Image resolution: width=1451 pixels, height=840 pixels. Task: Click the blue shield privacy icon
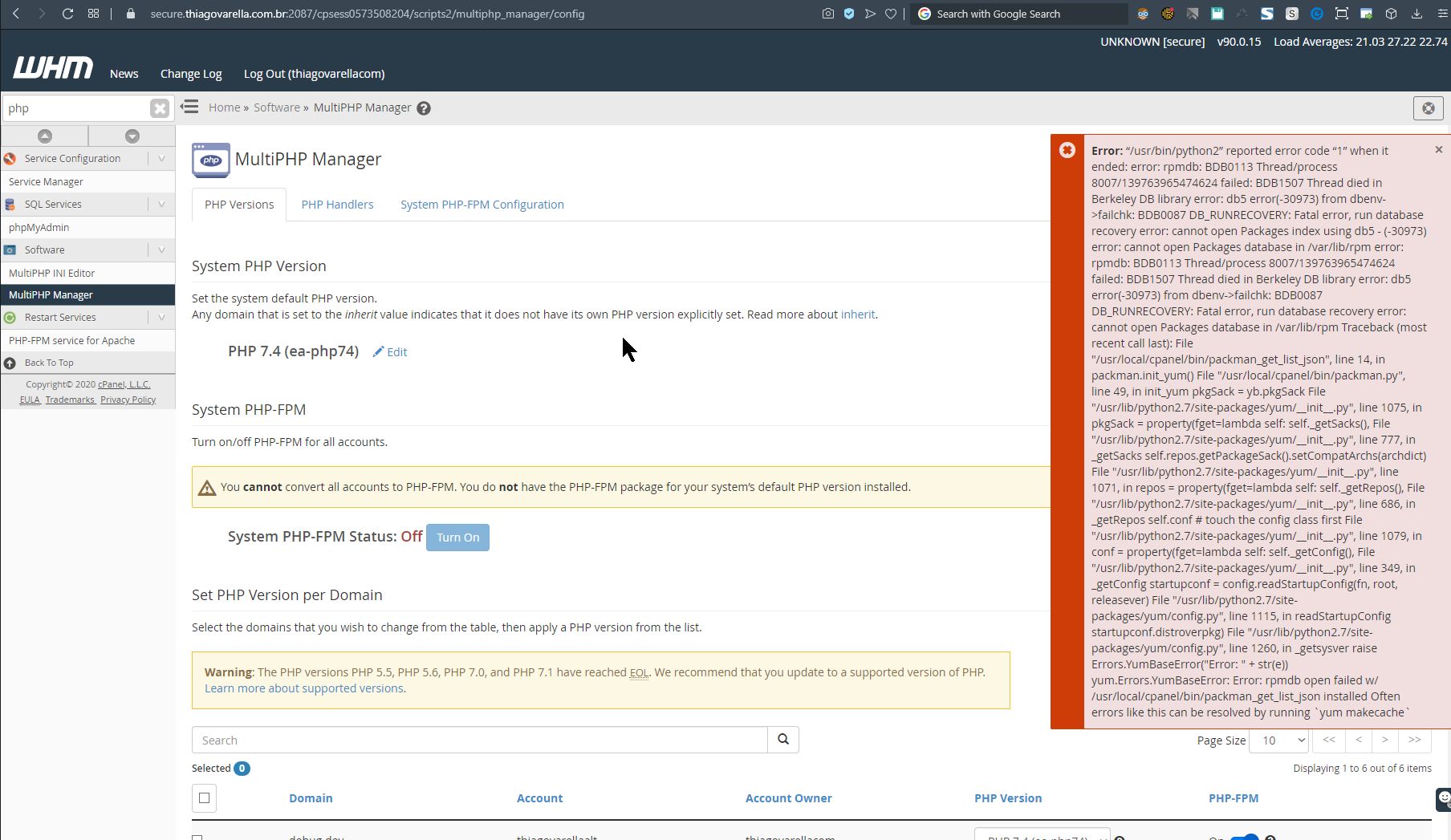point(849,14)
